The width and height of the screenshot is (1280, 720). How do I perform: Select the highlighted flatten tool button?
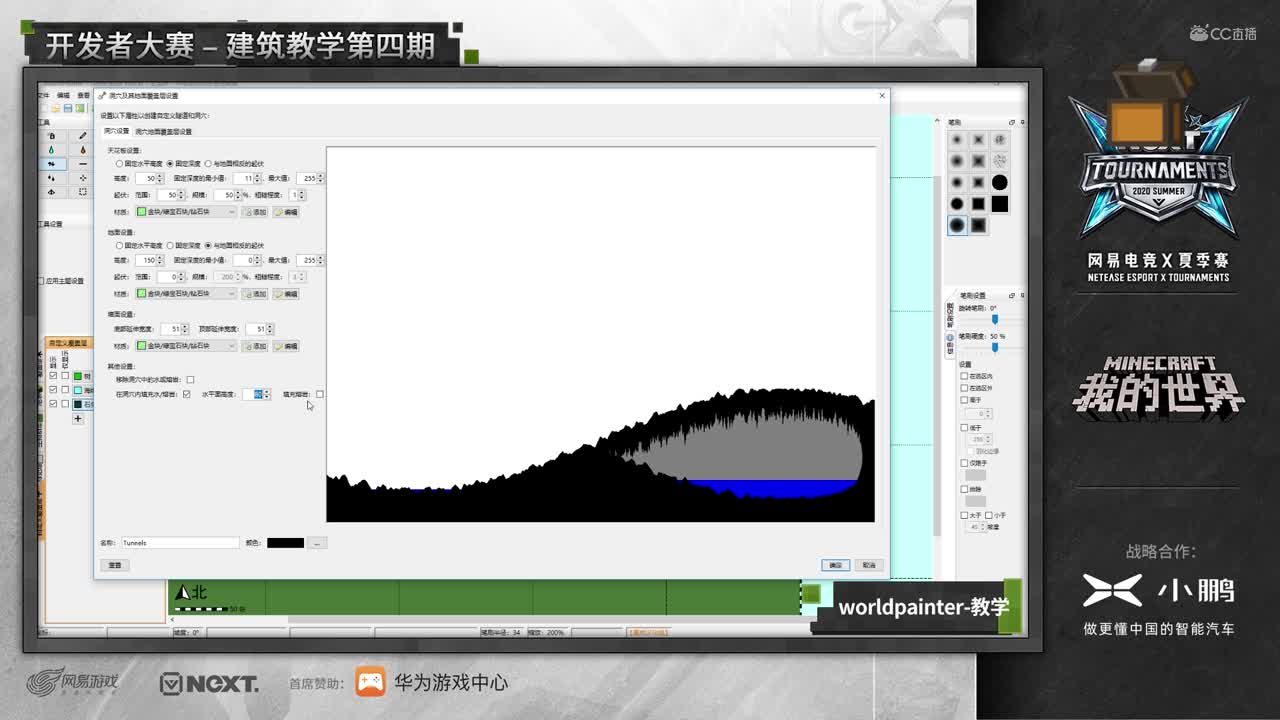52,164
